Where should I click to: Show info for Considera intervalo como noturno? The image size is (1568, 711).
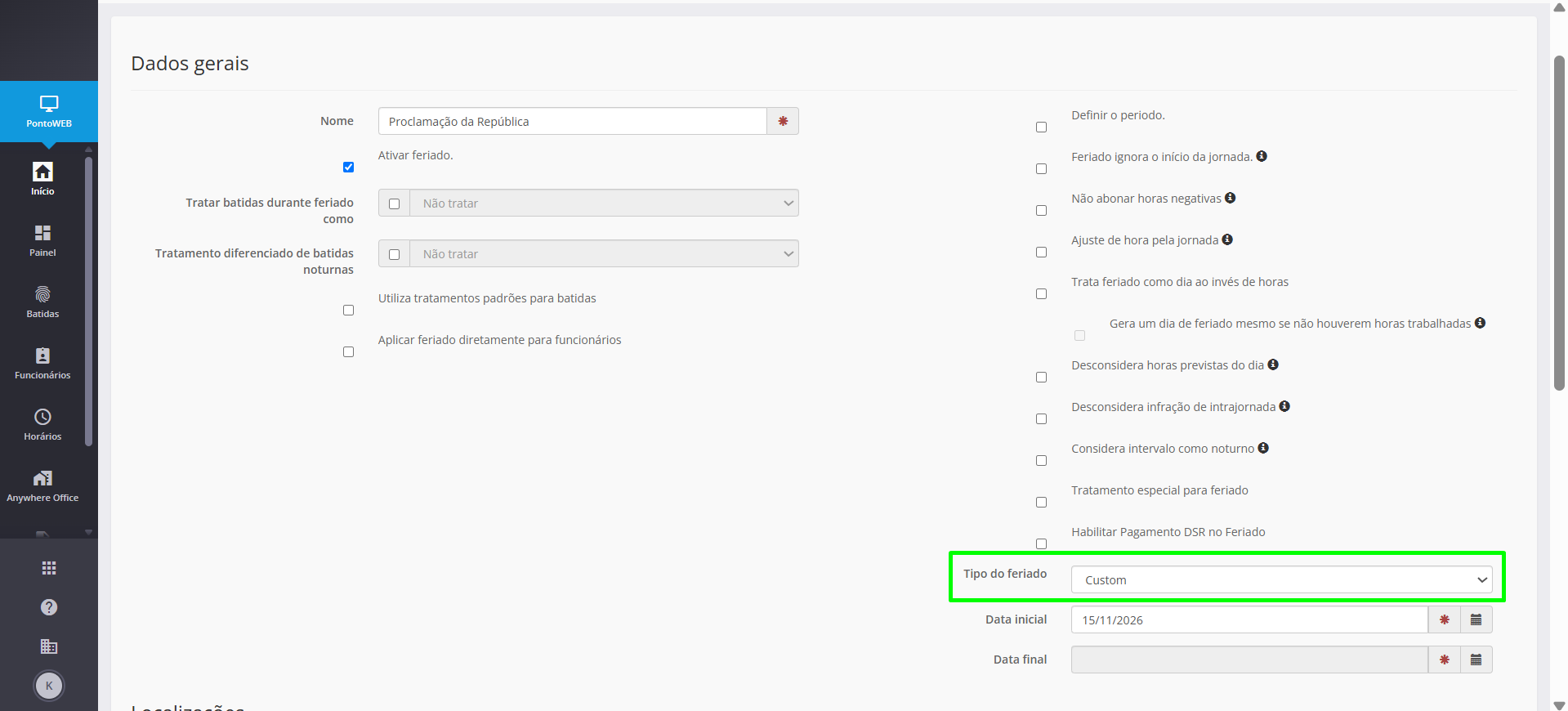[1263, 448]
